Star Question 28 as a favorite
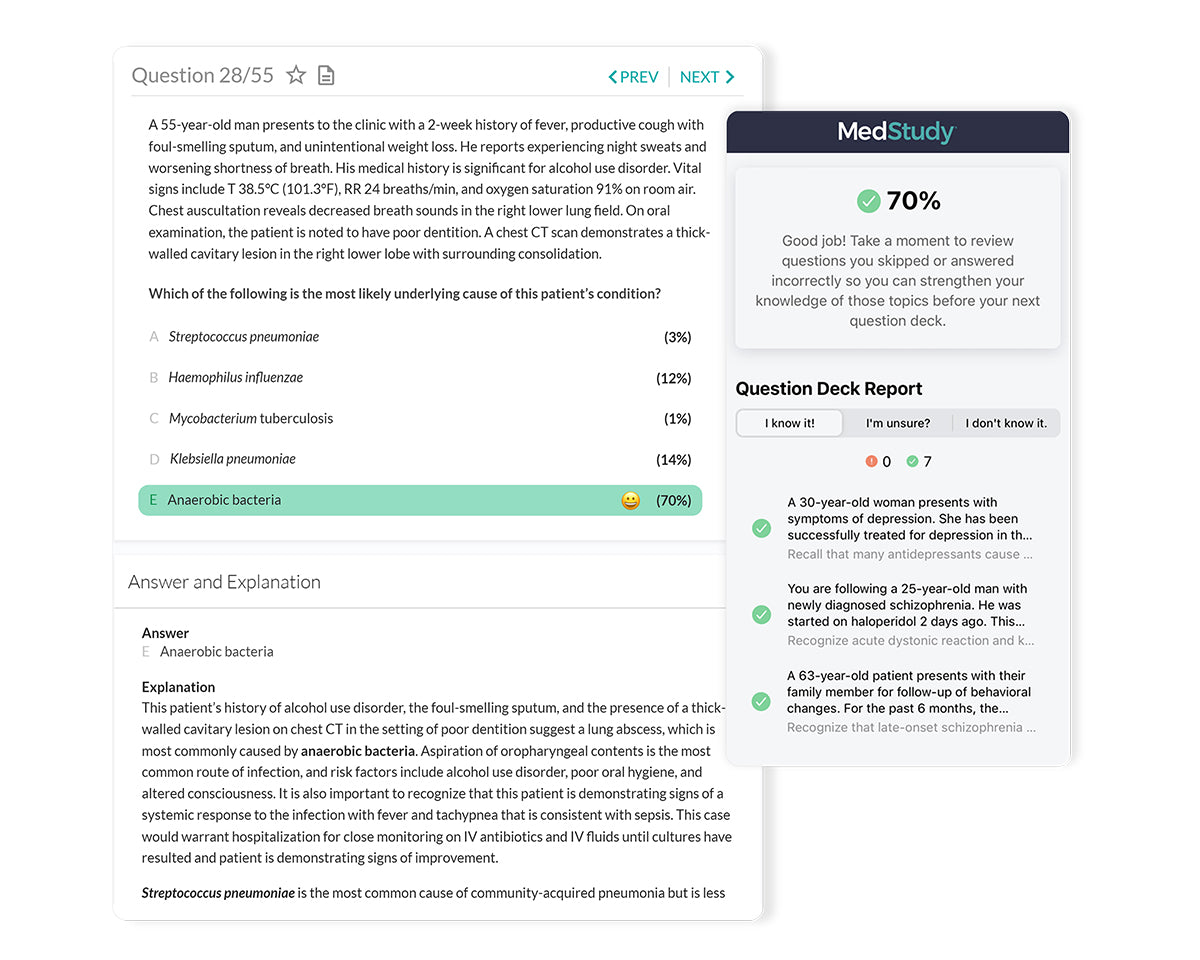 [296, 76]
